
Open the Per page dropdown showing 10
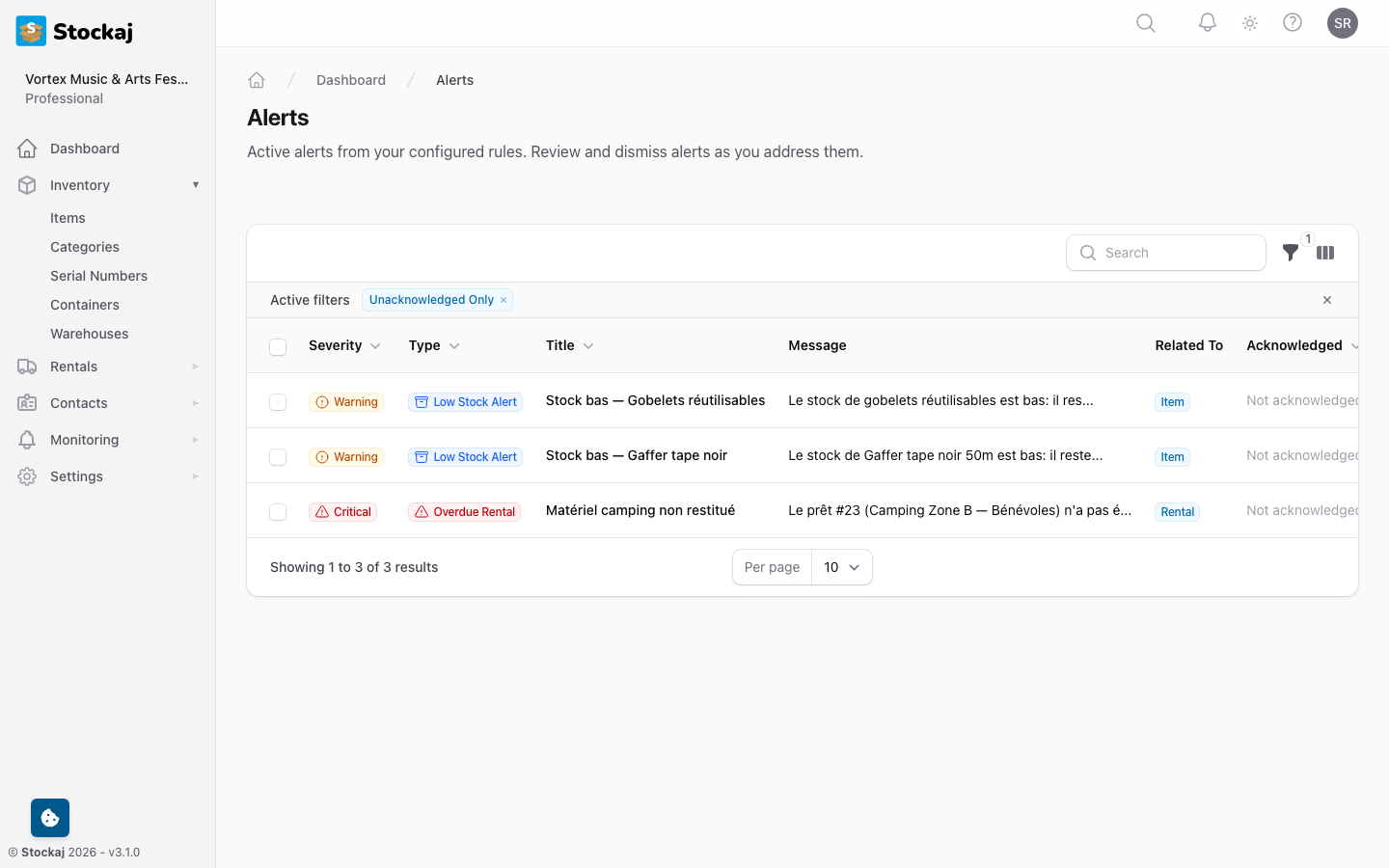(841, 567)
